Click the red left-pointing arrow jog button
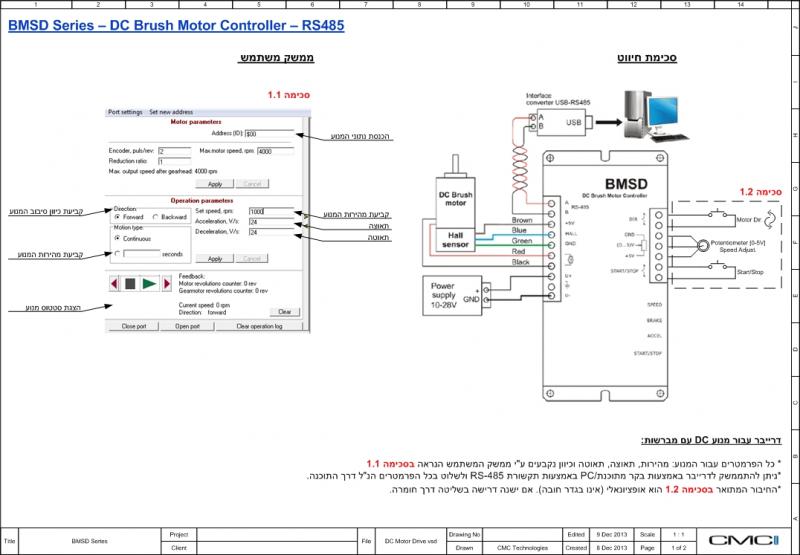The image size is (800, 555). click(x=114, y=284)
